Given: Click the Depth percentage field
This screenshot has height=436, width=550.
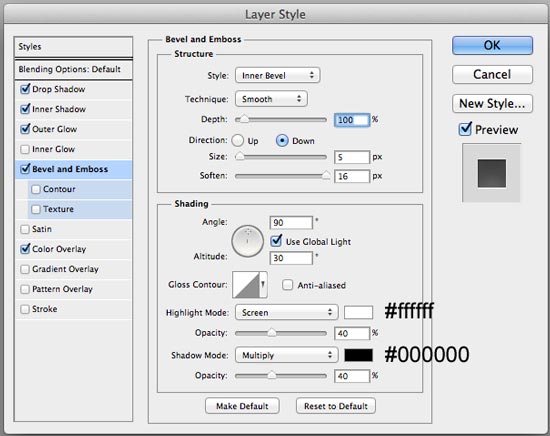Looking at the screenshot, I should tap(352, 120).
